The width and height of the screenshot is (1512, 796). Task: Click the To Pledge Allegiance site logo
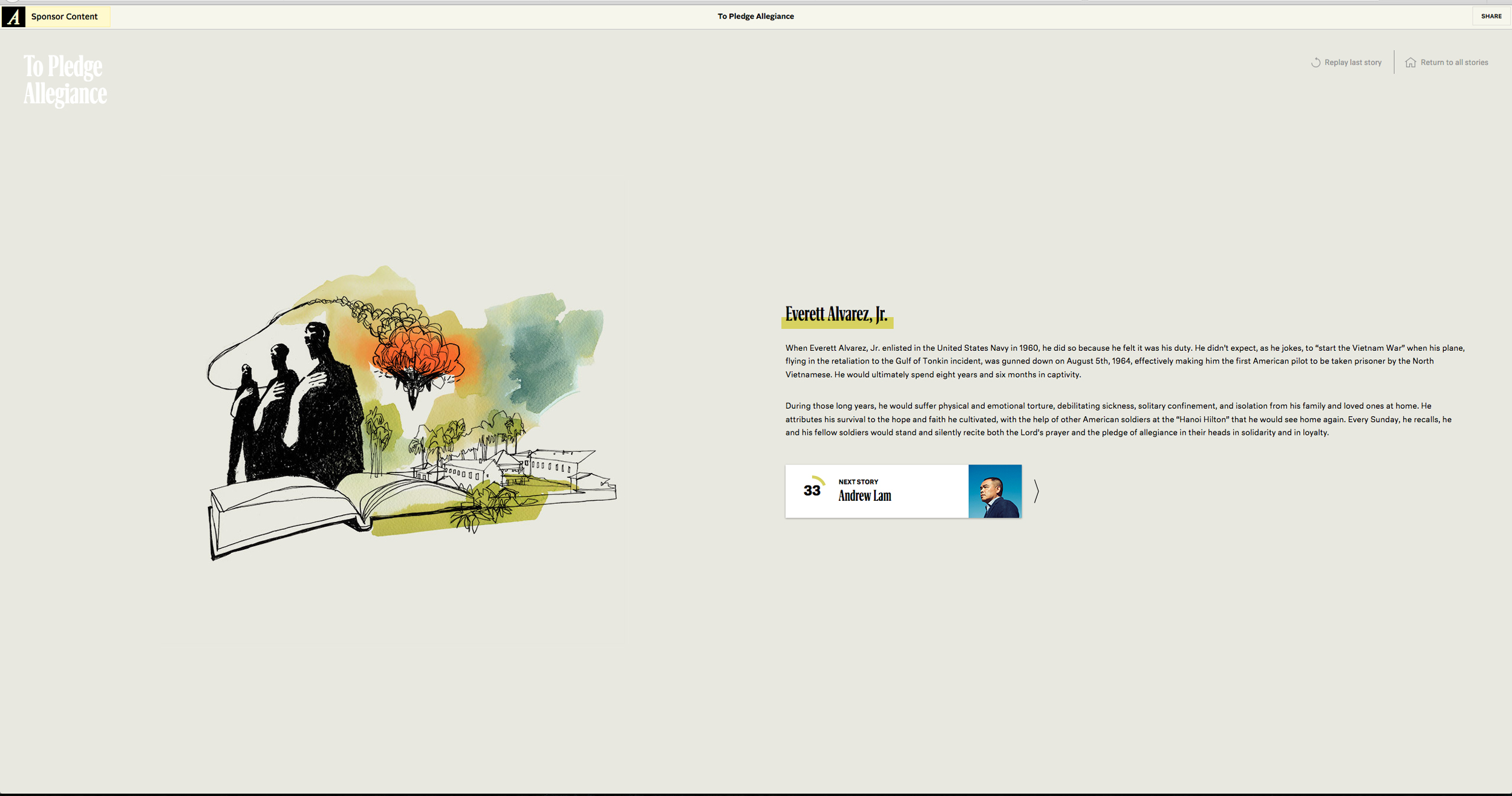click(65, 80)
